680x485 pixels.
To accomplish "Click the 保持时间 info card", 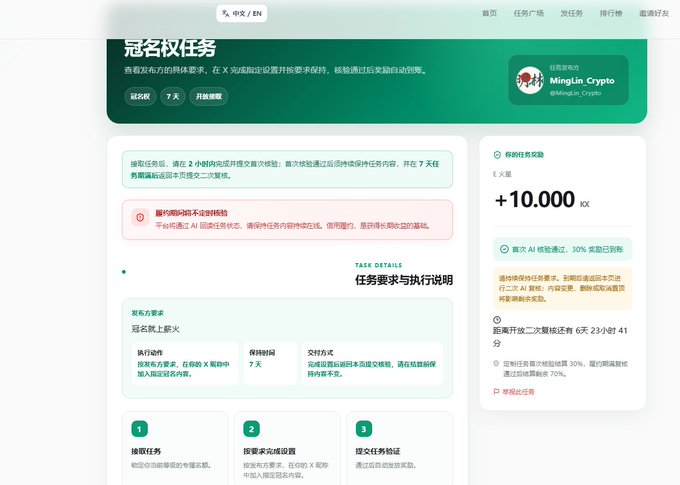I will point(270,363).
